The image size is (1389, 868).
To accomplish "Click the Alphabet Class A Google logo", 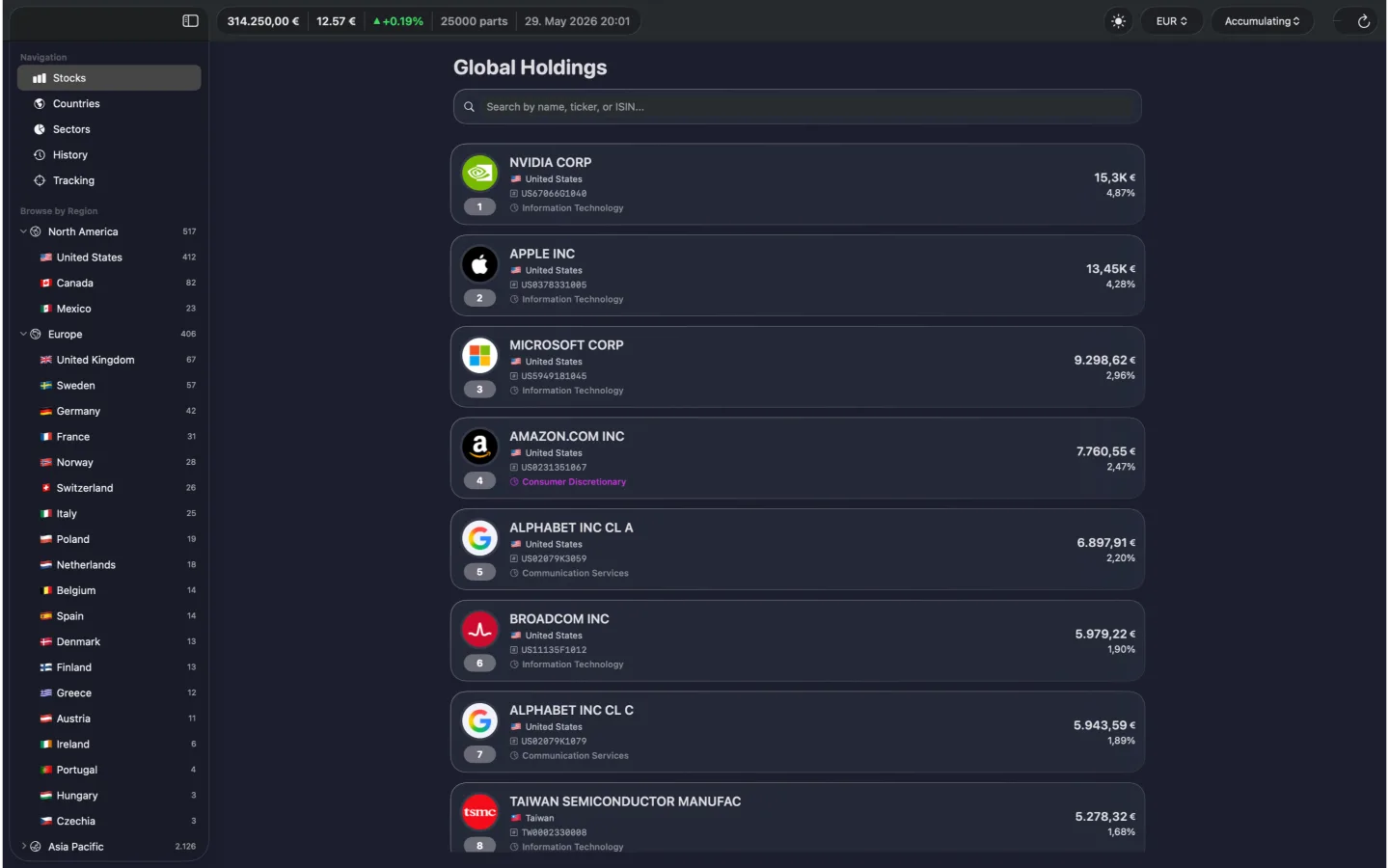I will (x=479, y=538).
